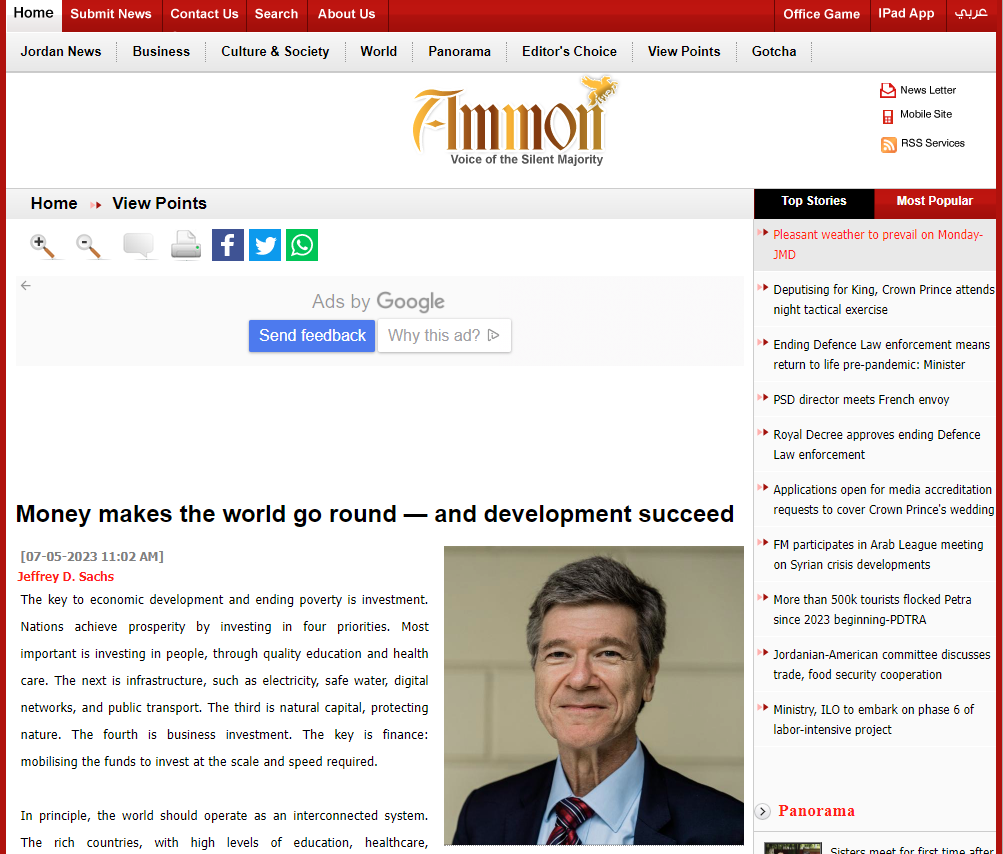Open Jordan News section
Viewport: 1003px width, 854px height.
(x=61, y=52)
